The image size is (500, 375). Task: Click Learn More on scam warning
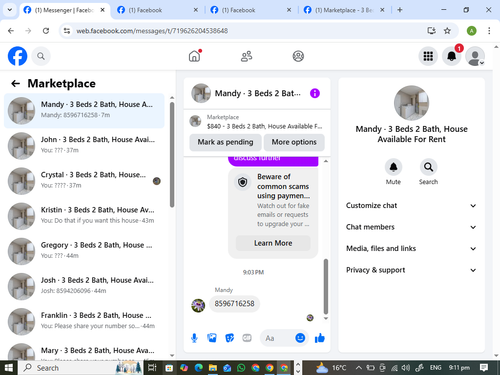click(273, 243)
